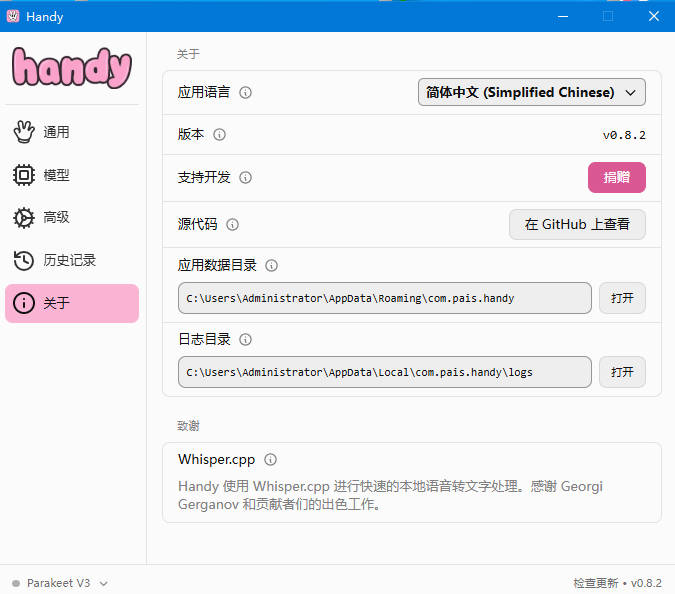675x594 pixels.
Task: Click info icon next to Whisper.cpp
Action: [x=271, y=460]
